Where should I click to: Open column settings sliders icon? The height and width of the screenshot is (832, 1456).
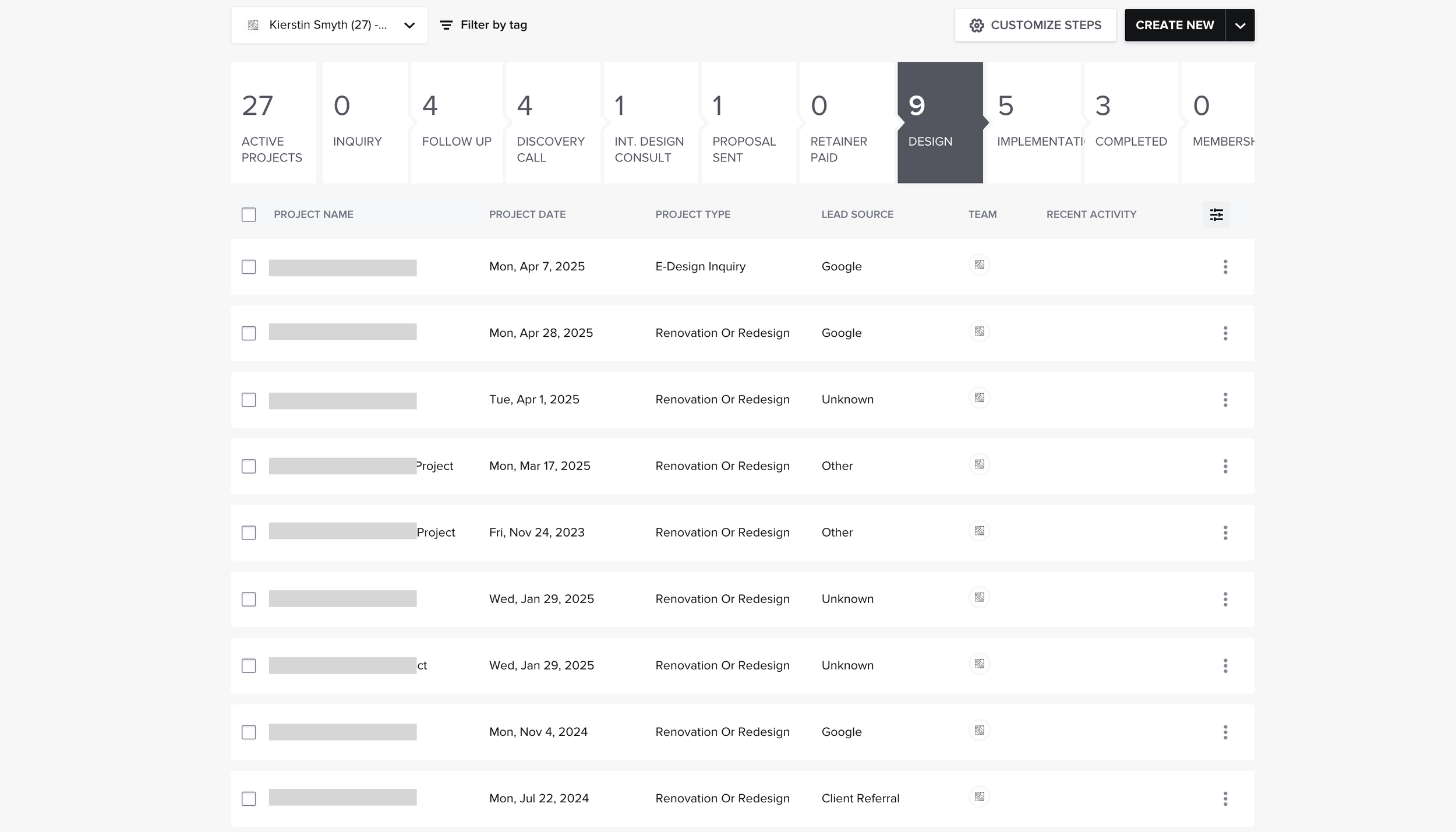point(1216,214)
